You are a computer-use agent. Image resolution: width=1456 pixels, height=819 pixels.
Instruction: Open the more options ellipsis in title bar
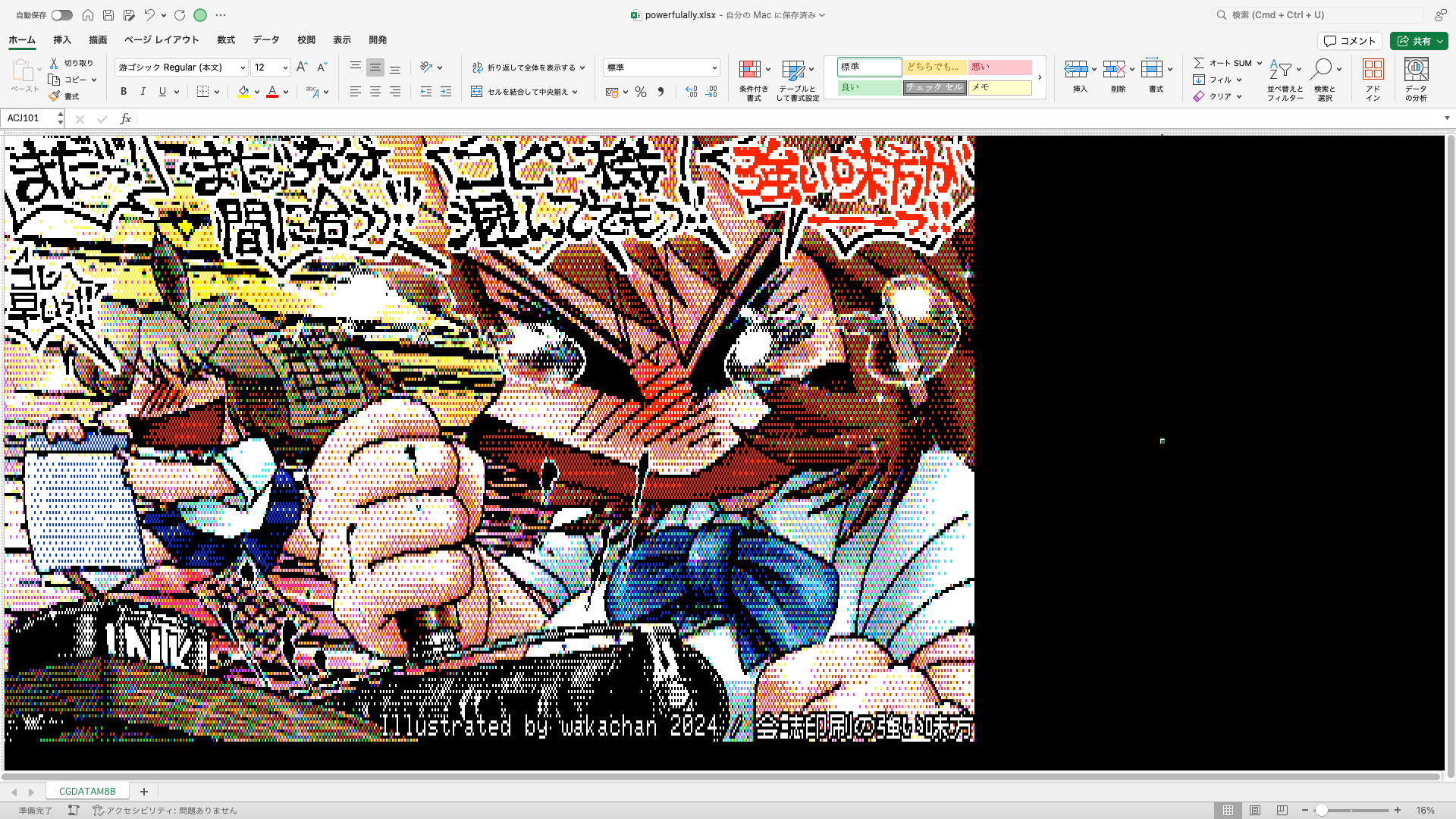[221, 15]
